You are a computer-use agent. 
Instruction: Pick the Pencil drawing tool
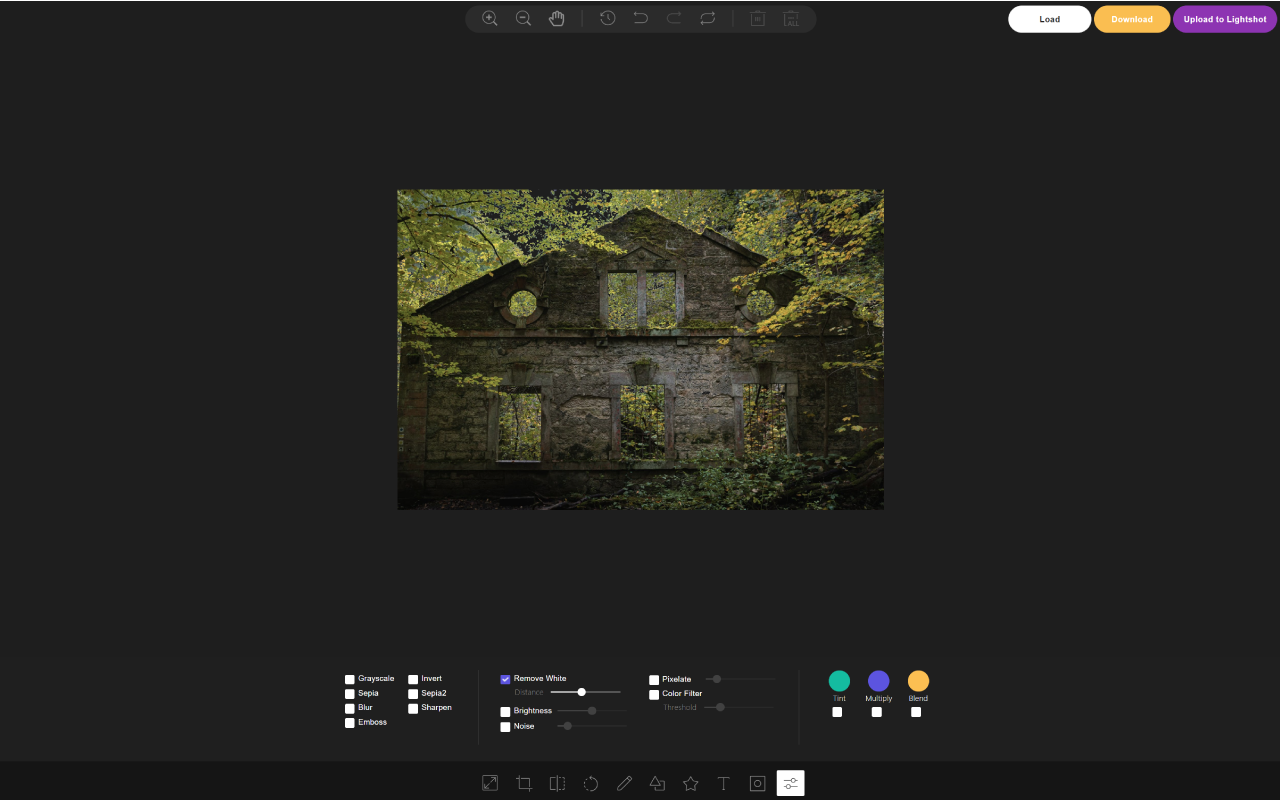tap(624, 783)
